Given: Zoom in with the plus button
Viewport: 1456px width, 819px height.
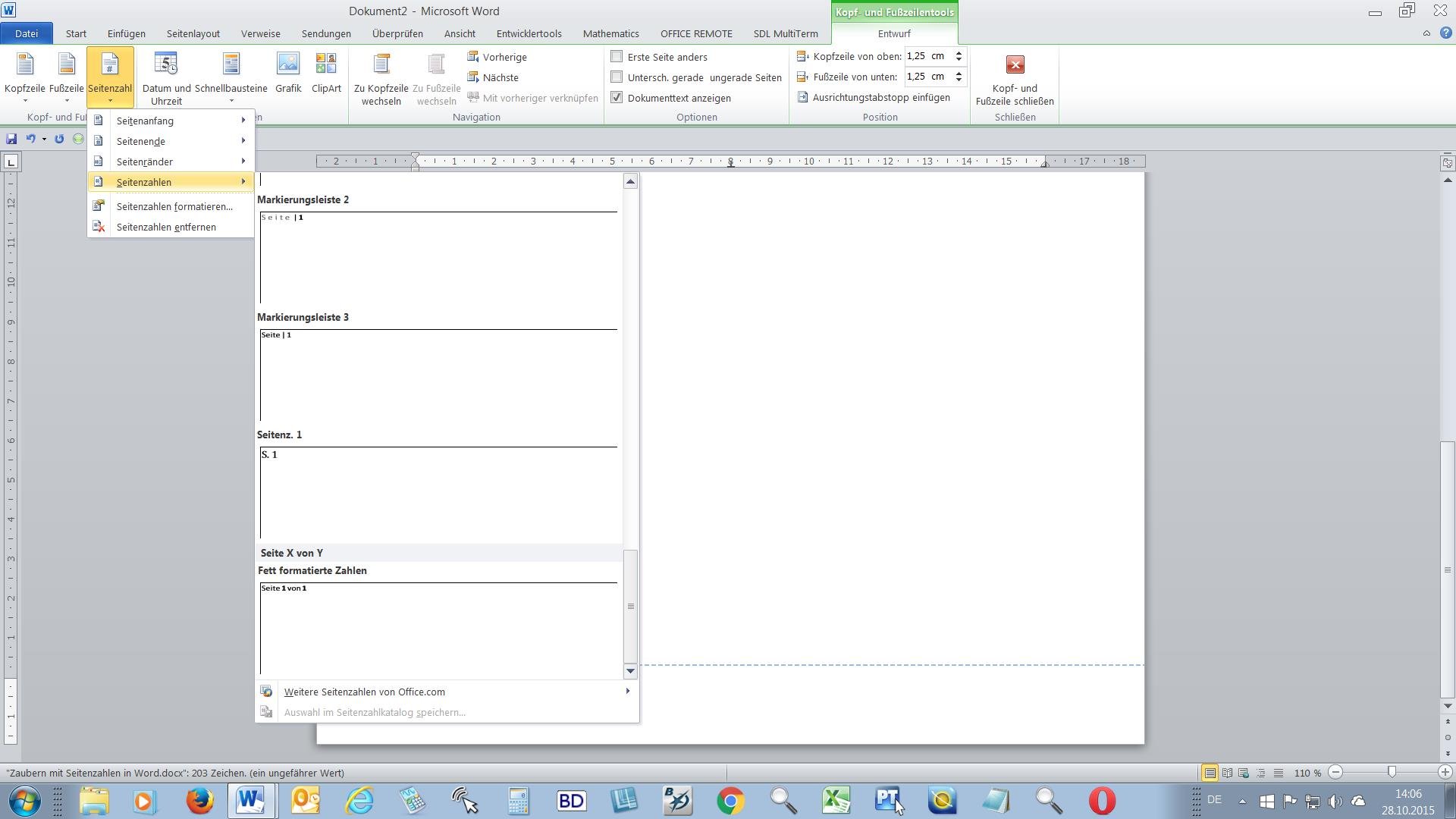Looking at the screenshot, I should 1445,772.
